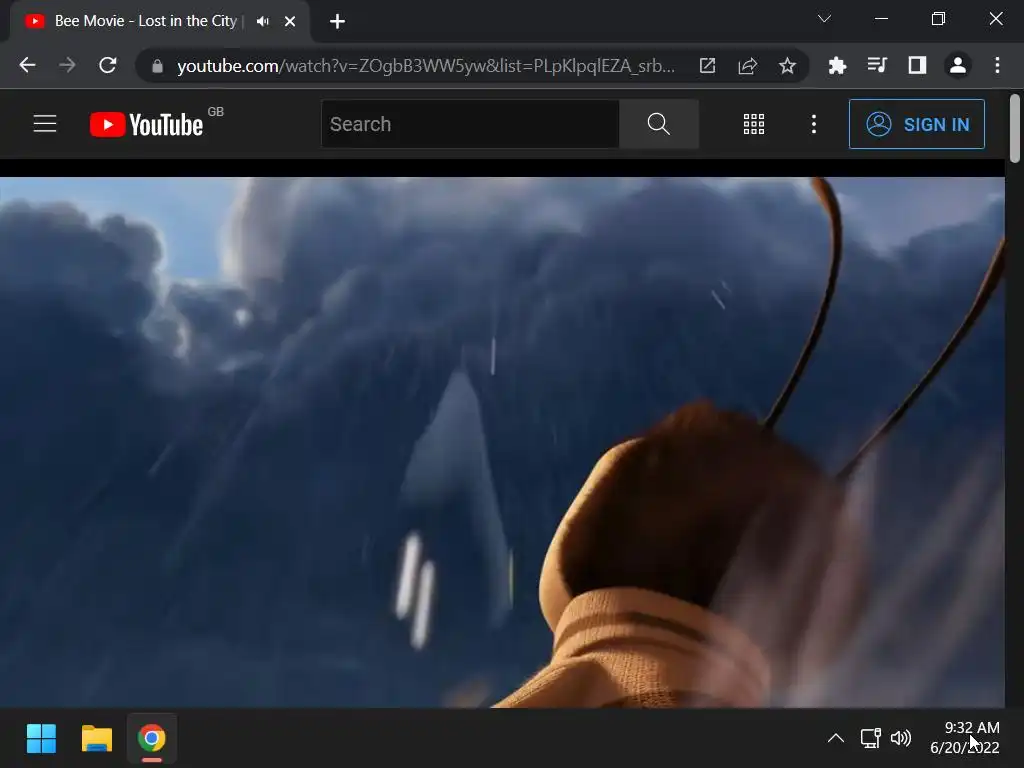
Task: Open the tab search dropdown arrow
Action: tap(824, 19)
